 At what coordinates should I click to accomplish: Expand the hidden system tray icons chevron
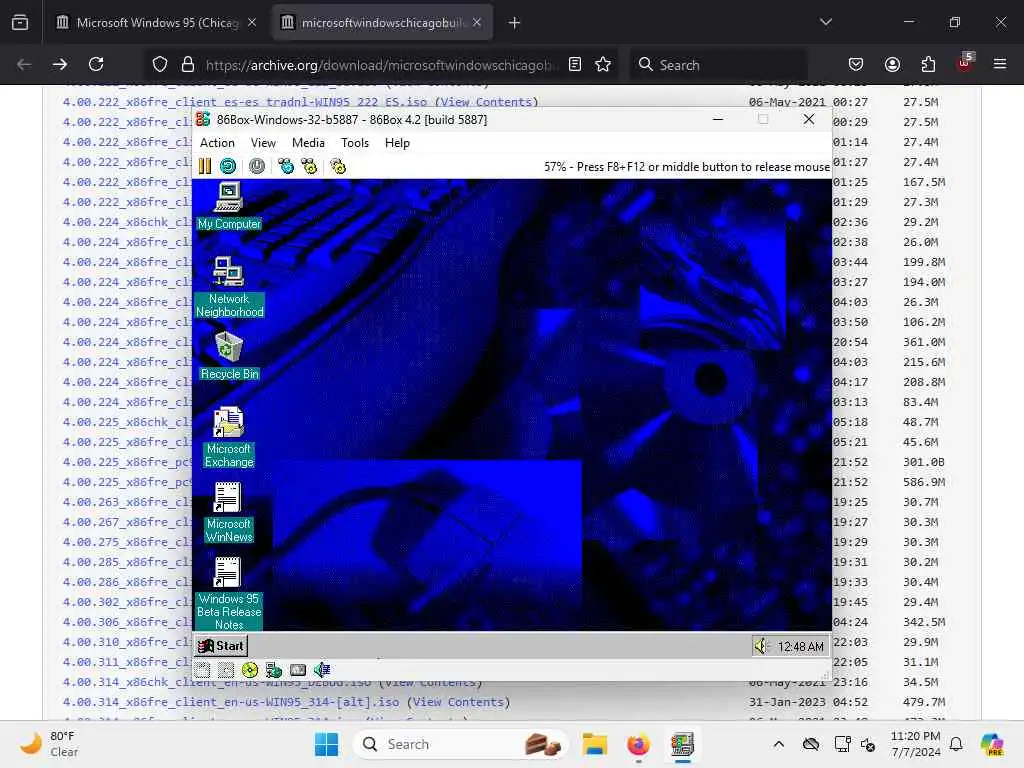[778, 744]
